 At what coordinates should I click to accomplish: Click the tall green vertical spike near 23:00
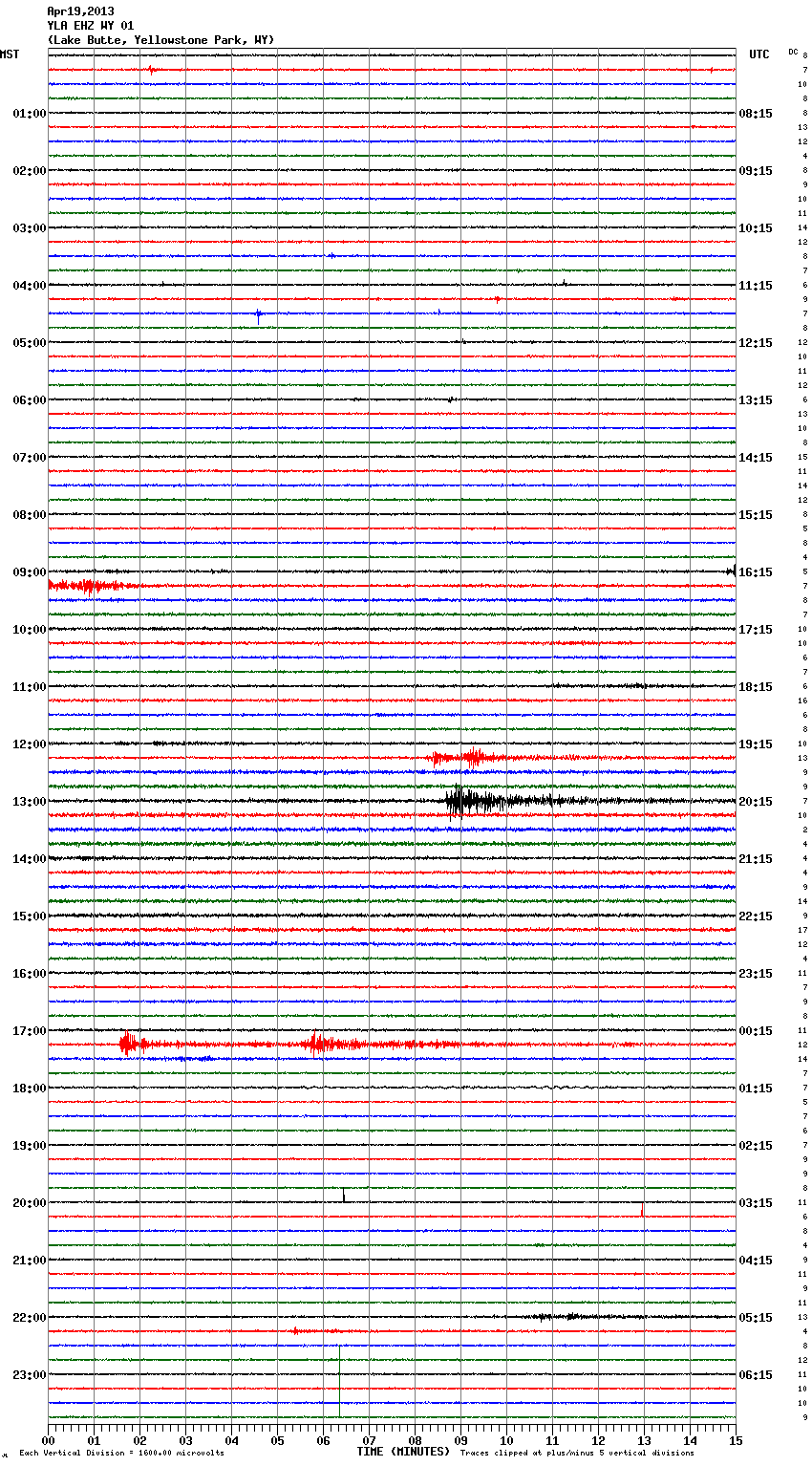[x=339, y=1381]
